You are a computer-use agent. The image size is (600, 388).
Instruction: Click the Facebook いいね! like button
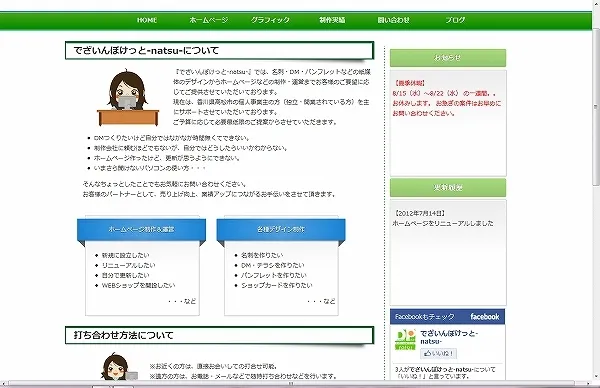(439, 354)
